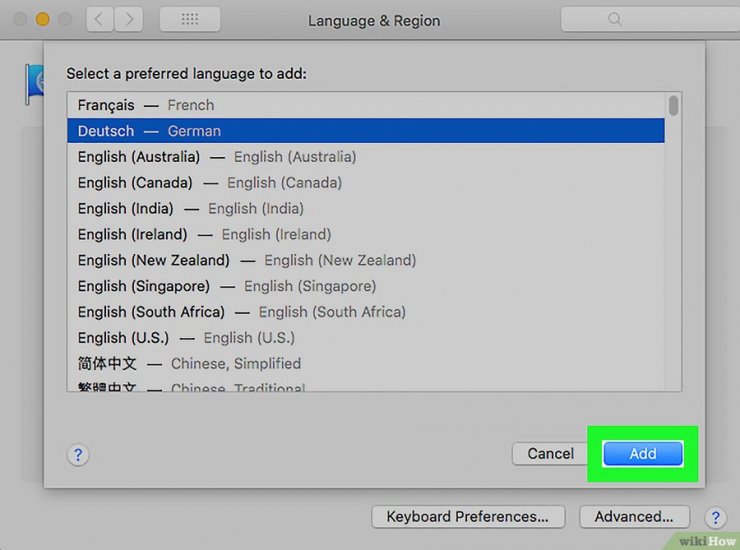Image resolution: width=740 pixels, height=550 pixels.
Task: Click the sheet's help question mark button
Action: coord(78,455)
